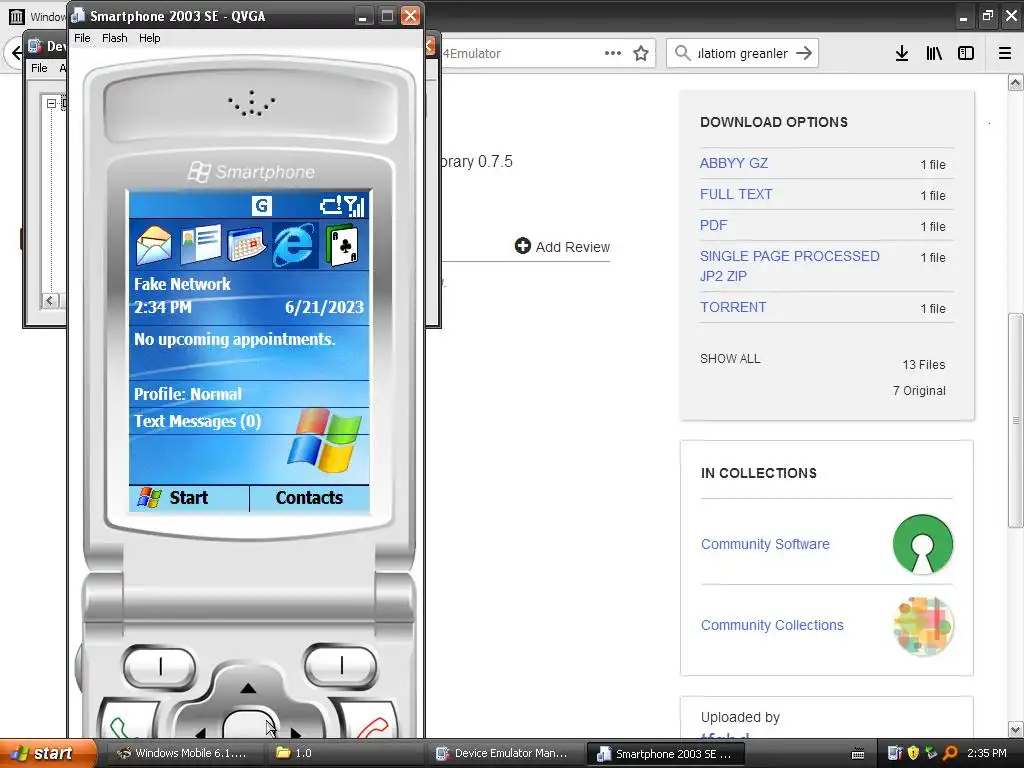The height and width of the screenshot is (768, 1024).
Task: Open the 7 Original files listing
Action: pyautogui.click(x=919, y=391)
